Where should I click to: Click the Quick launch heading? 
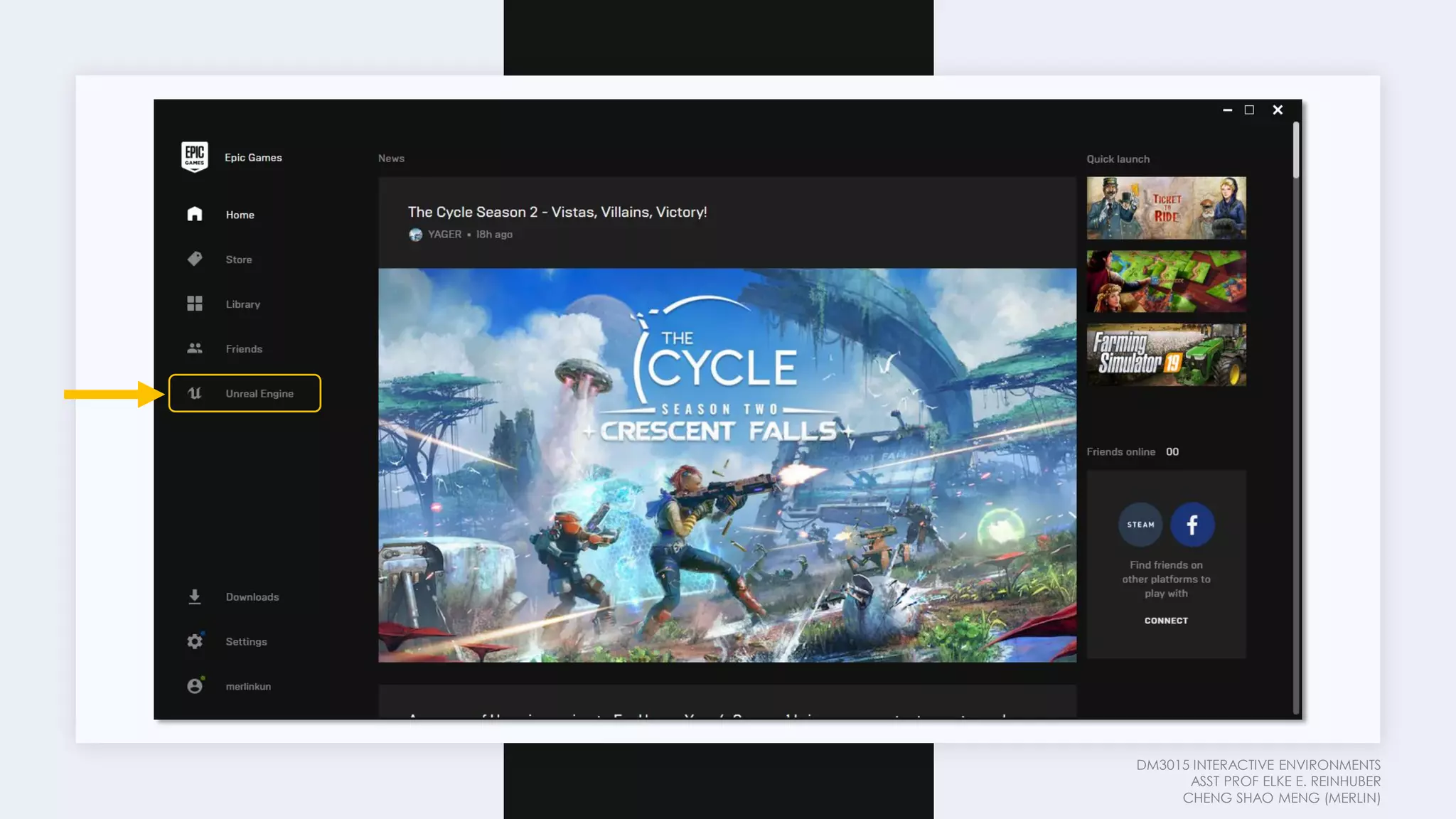click(1118, 159)
